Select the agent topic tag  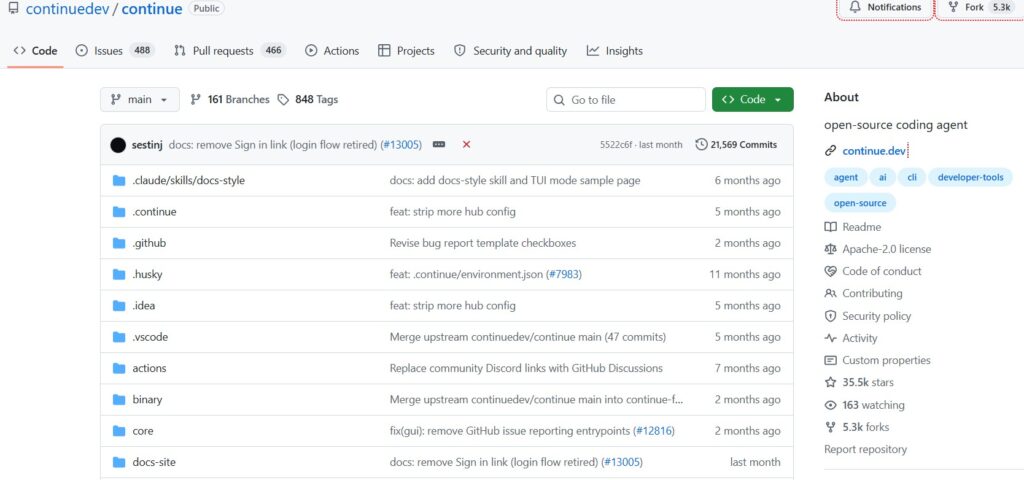point(846,178)
